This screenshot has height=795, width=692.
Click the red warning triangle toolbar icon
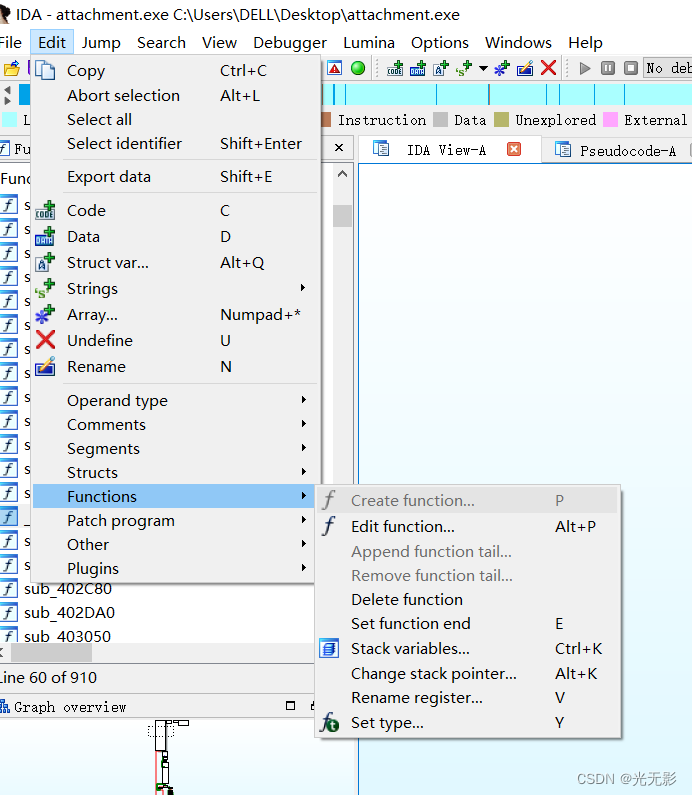tap(335, 68)
